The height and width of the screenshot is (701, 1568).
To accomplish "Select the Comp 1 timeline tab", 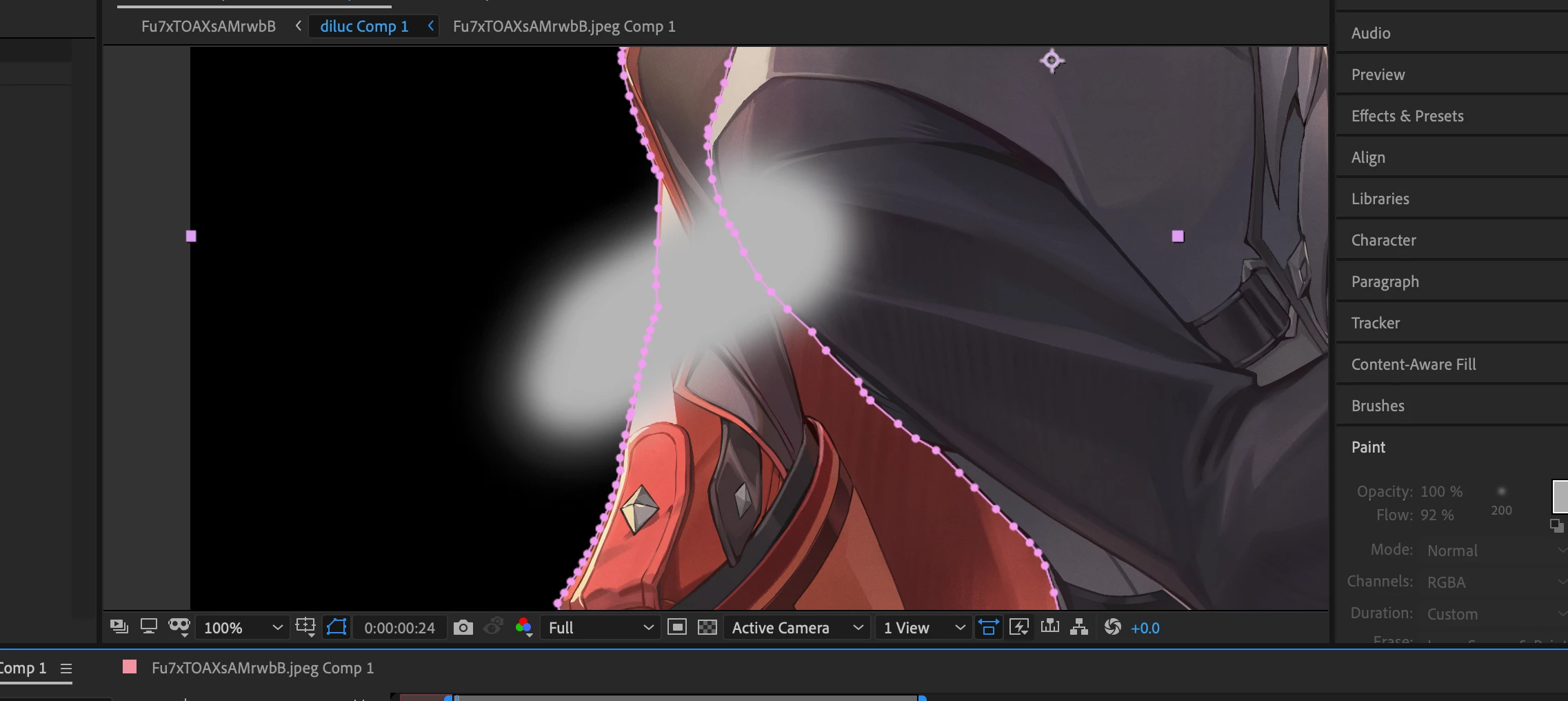I will (22, 668).
